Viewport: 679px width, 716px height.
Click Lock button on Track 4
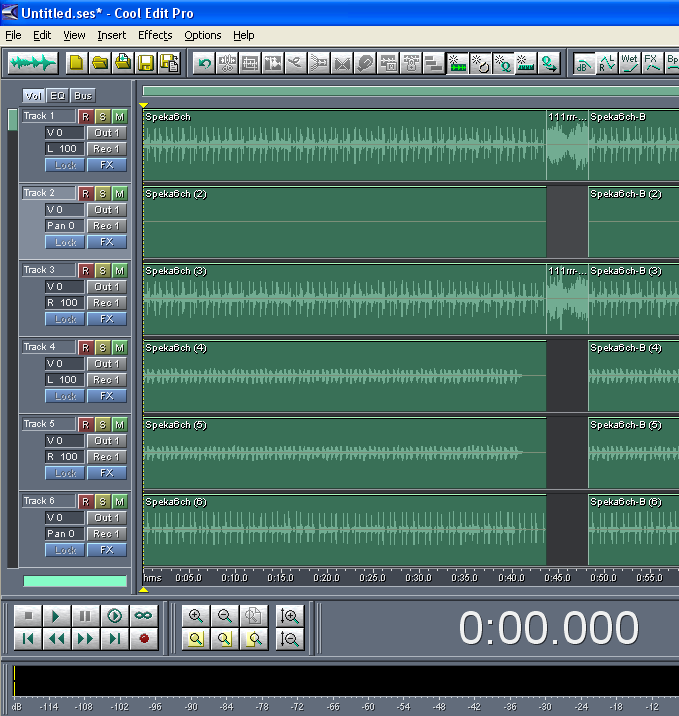pos(65,396)
